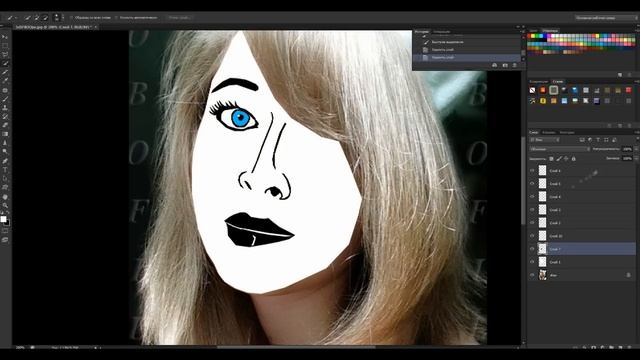Select the Path Selection tool
The image size is (640, 360).
tap(5, 179)
